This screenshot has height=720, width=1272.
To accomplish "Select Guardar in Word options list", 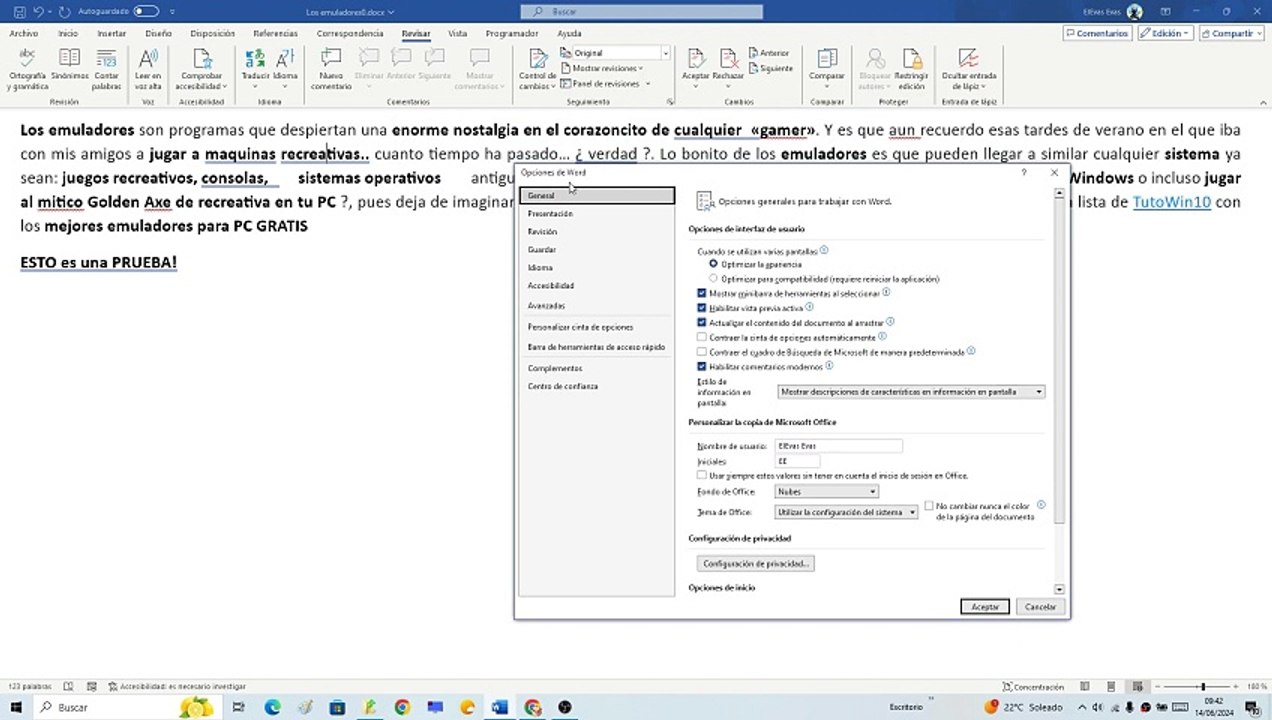I will [x=597, y=250].
